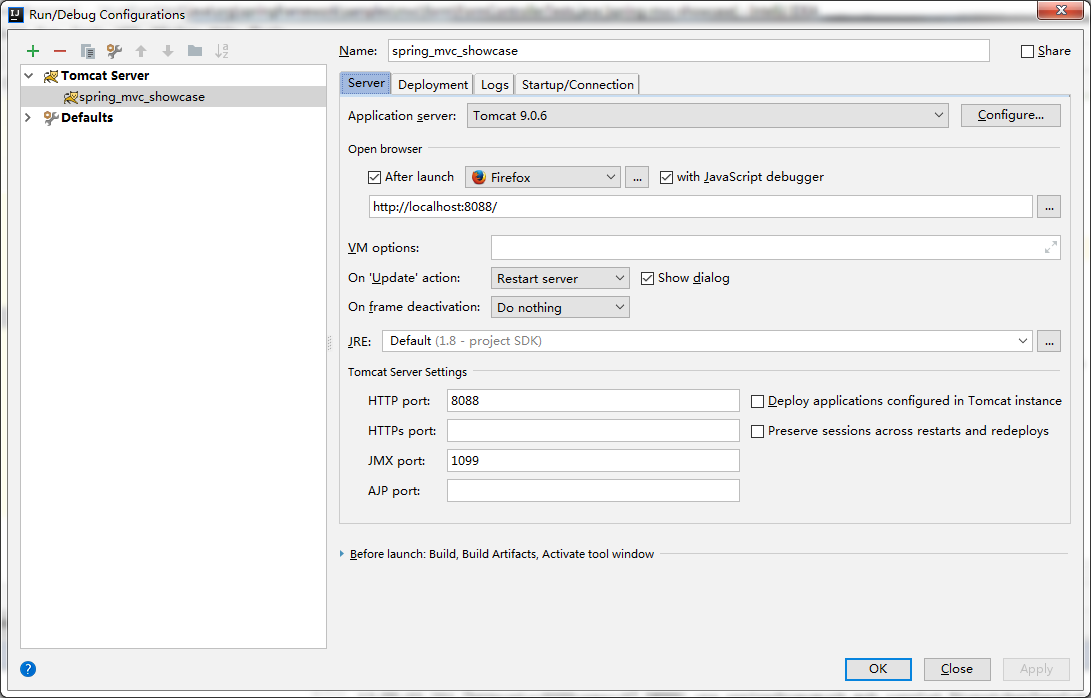Viewport: 1091px width, 698px height.
Task: Click the AJP port field
Action: [x=593, y=491]
